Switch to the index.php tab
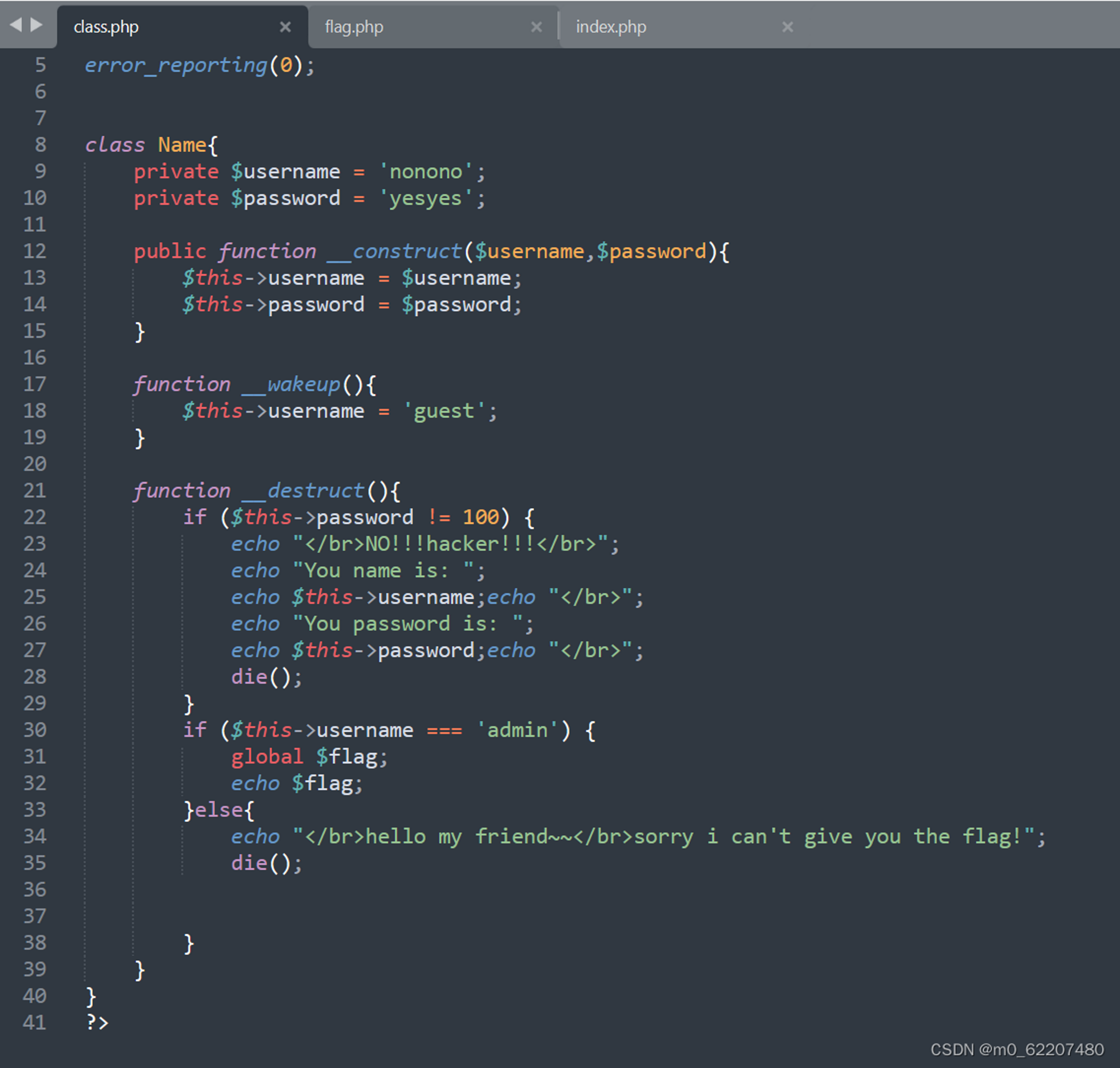Image resolution: width=1120 pixels, height=1068 pixels. (x=684, y=27)
